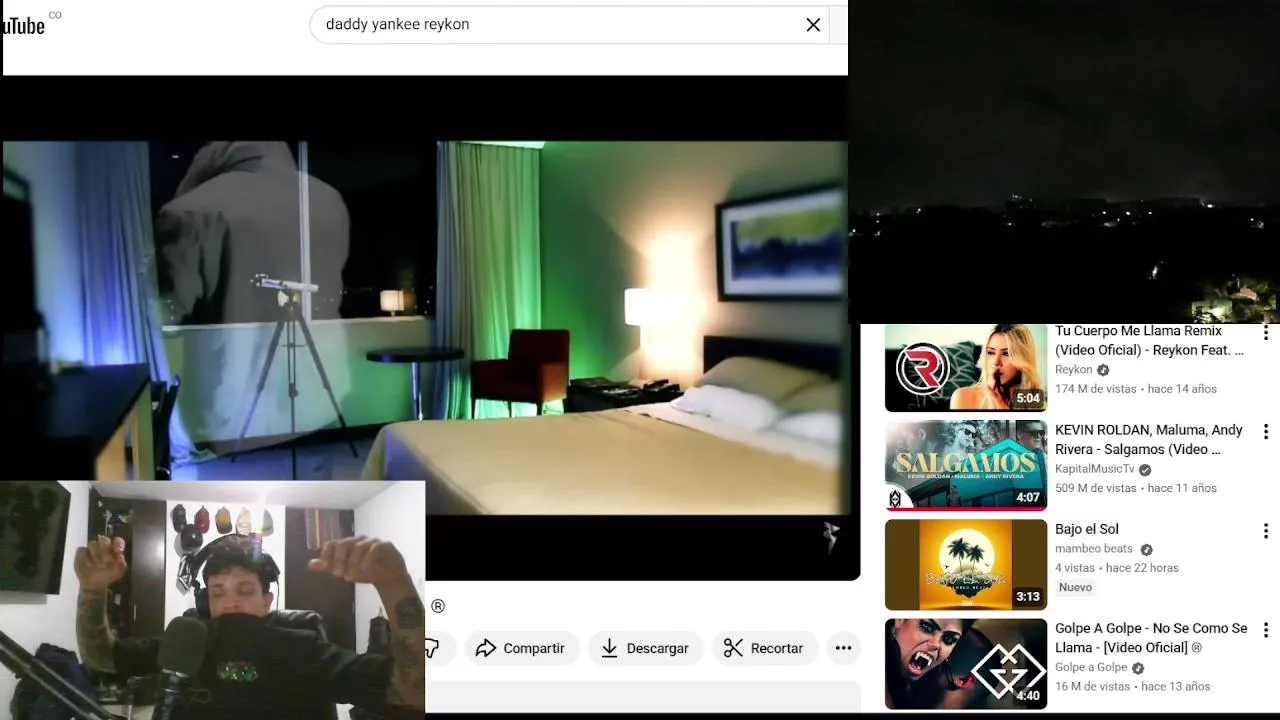Click the '16 M de vistas' text
The height and width of the screenshot is (720, 1280).
(x=1092, y=686)
